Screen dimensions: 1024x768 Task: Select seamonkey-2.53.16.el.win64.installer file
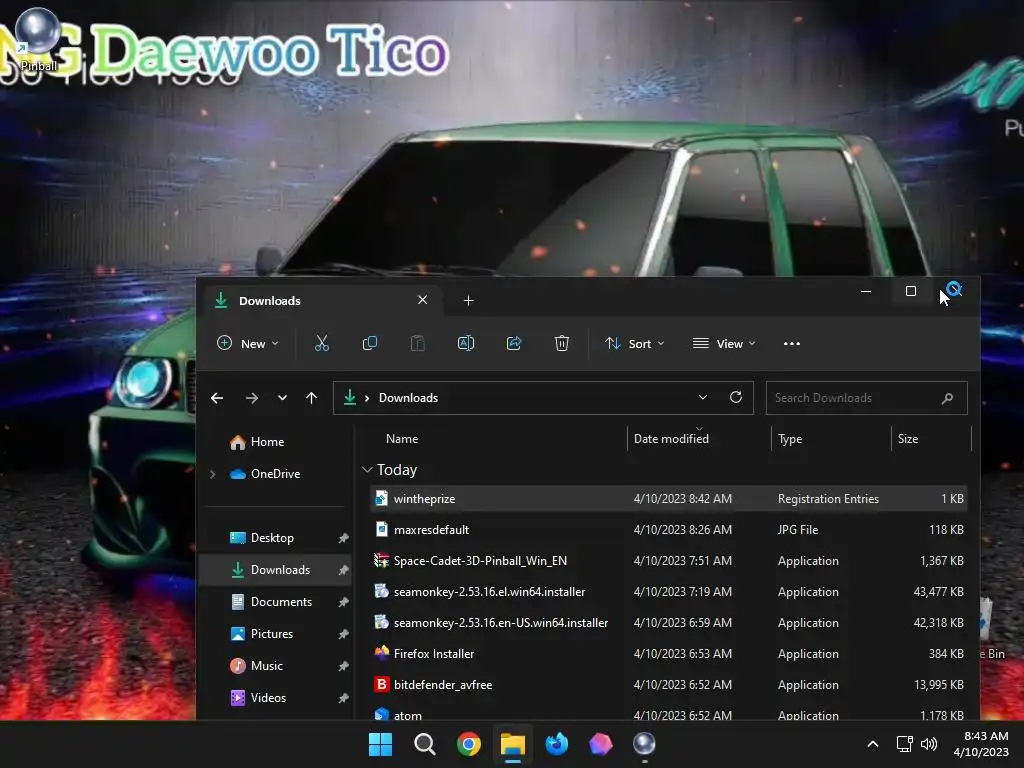coord(669,592)
